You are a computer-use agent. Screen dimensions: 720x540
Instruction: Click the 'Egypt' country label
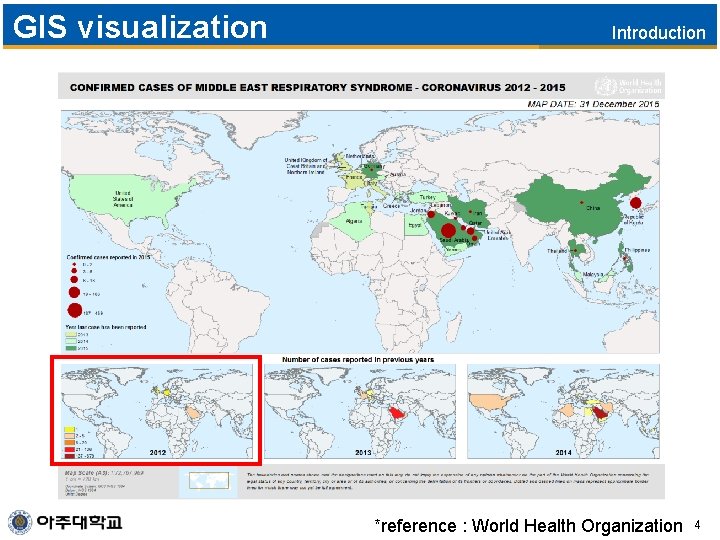(x=415, y=225)
